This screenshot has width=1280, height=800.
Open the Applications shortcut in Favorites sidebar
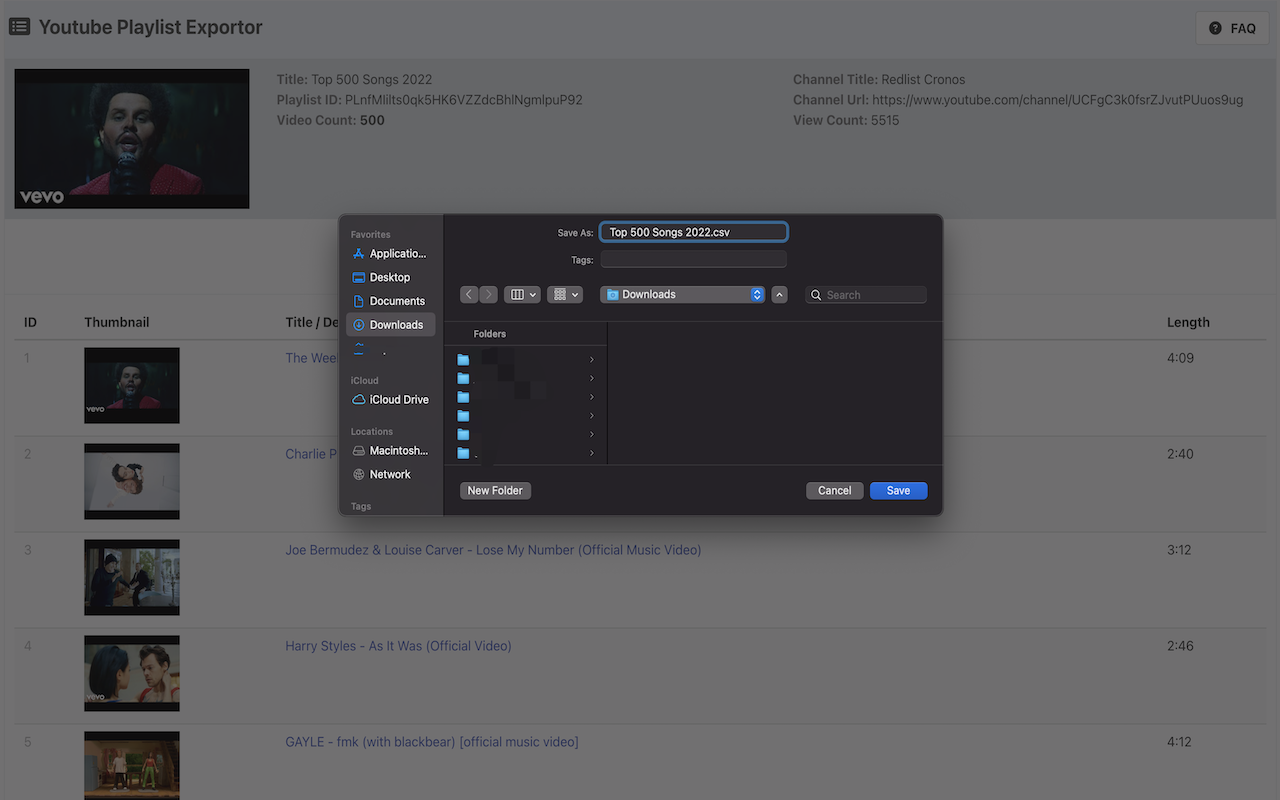click(390, 253)
